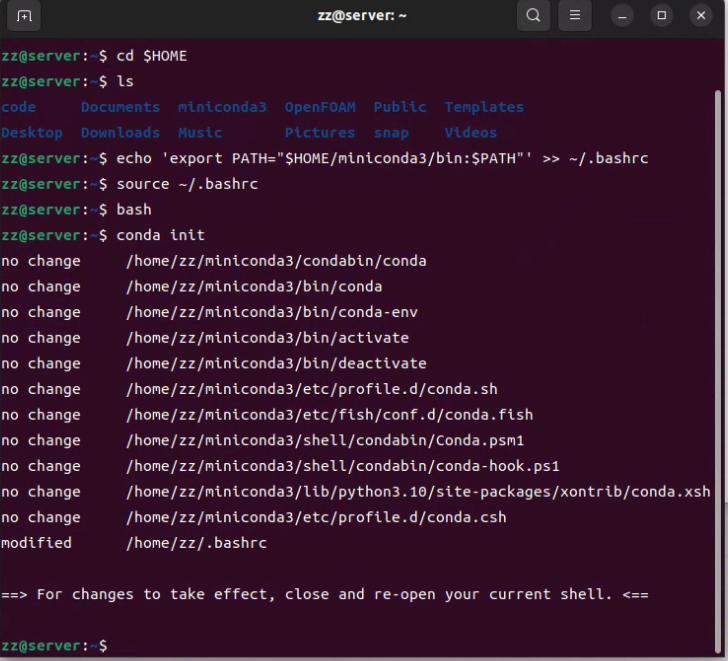Click the window title 'zz@server: ~'
The width and height of the screenshot is (728, 661).
361,16
